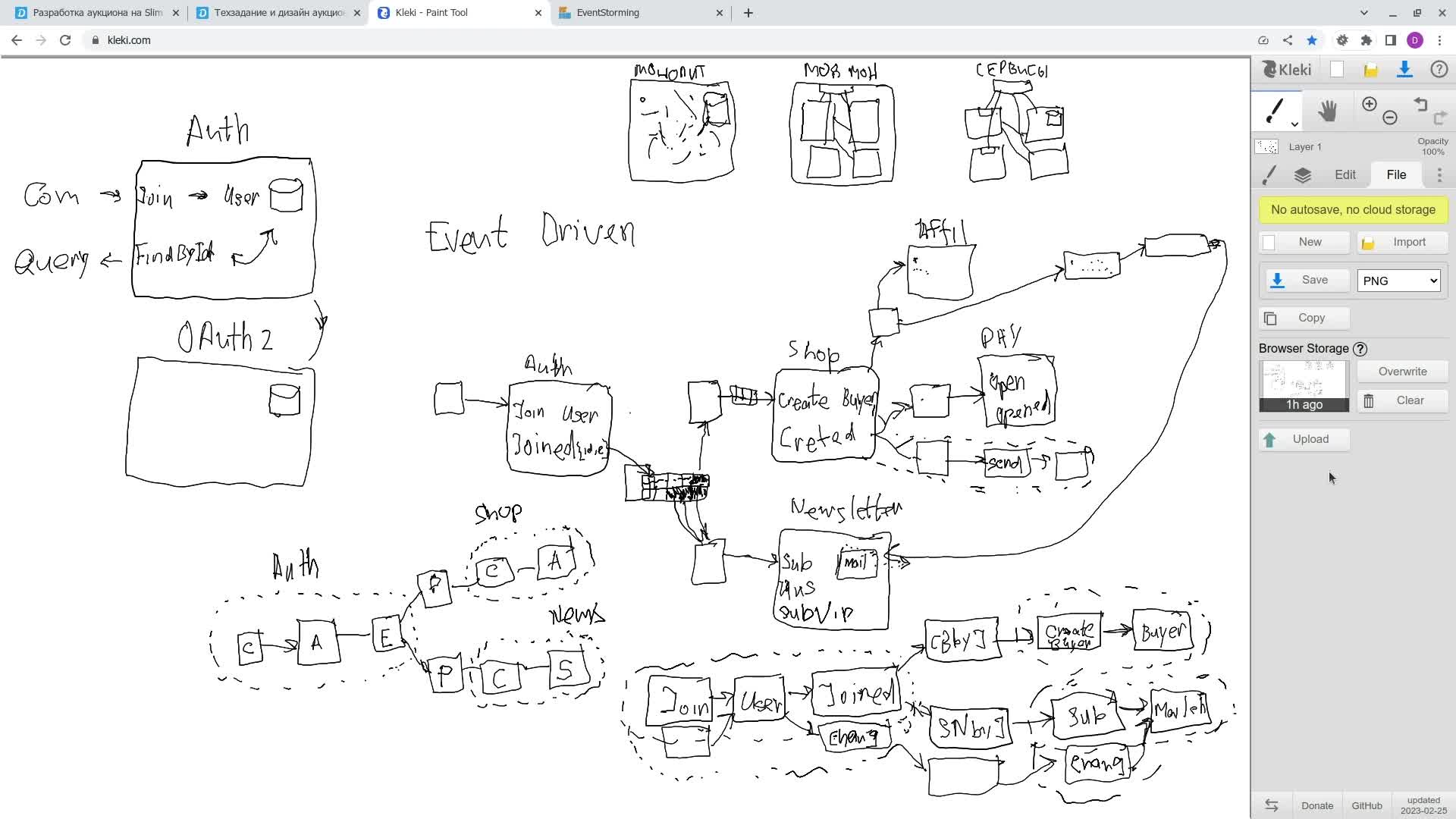The width and height of the screenshot is (1456, 819).
Task: Click the yellow open-file folder icon
Action: [1370, 71]
